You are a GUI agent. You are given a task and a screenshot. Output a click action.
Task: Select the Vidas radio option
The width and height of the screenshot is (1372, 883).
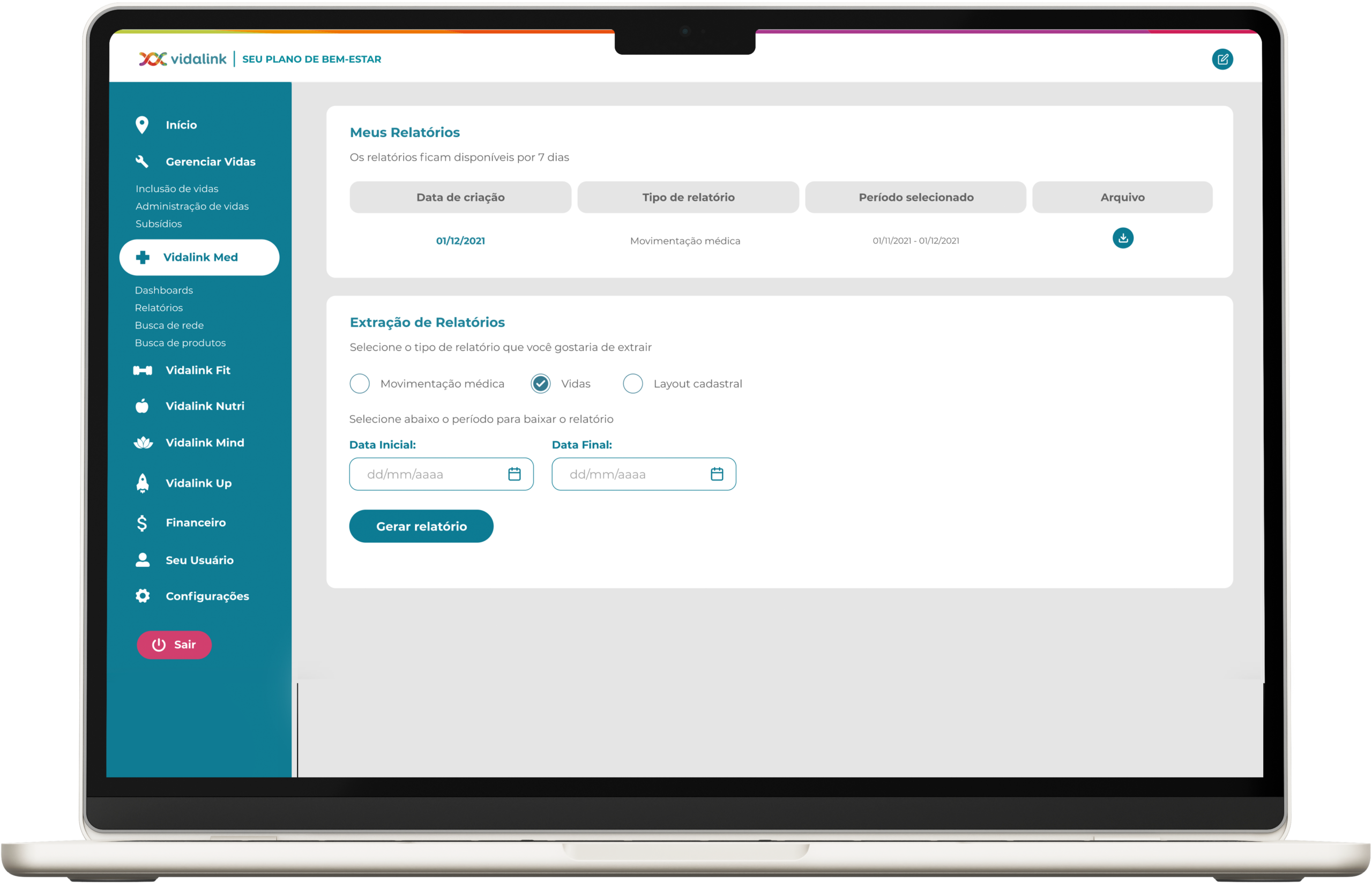[540, 384]
